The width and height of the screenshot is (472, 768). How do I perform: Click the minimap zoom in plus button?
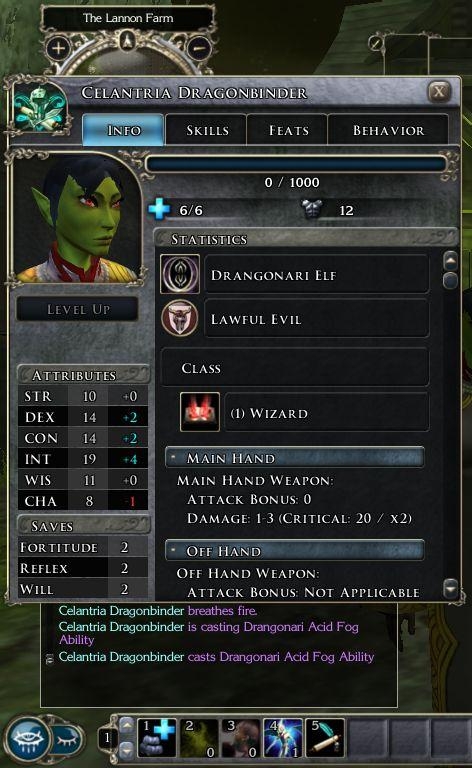click(58, 48)
